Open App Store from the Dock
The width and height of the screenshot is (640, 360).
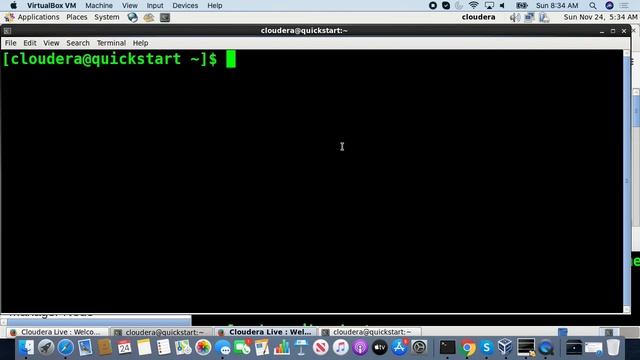click(399, 347)
